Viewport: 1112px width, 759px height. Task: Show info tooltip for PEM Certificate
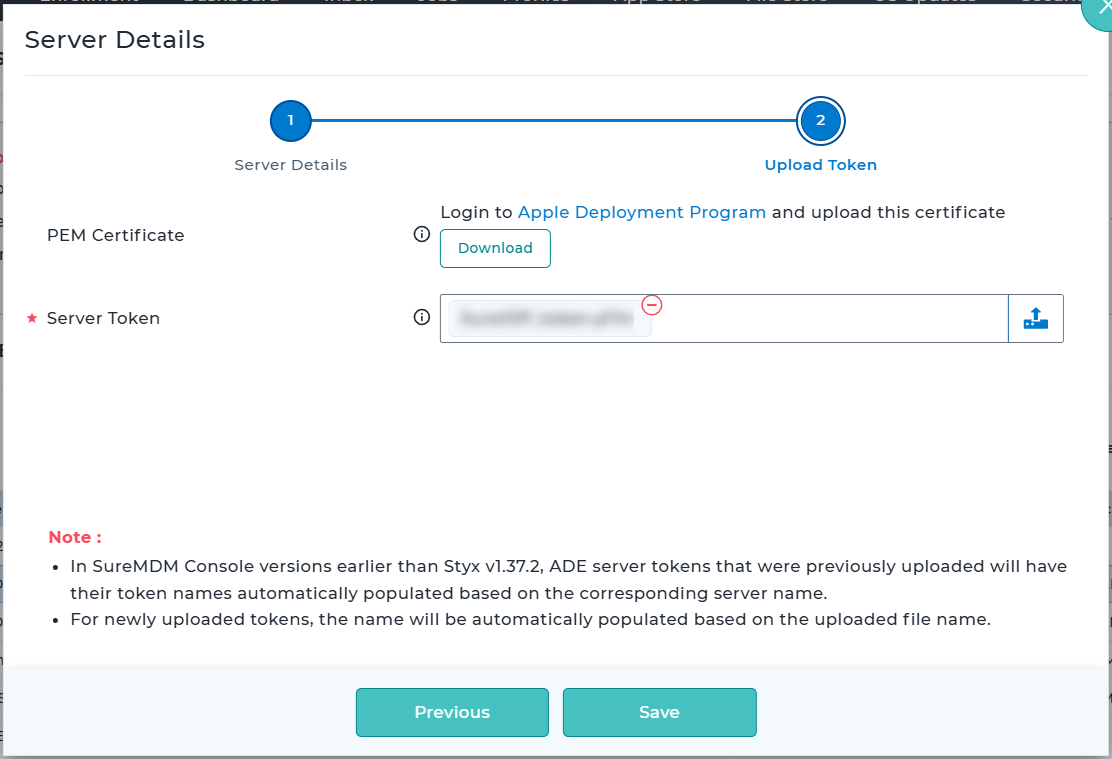422,235
